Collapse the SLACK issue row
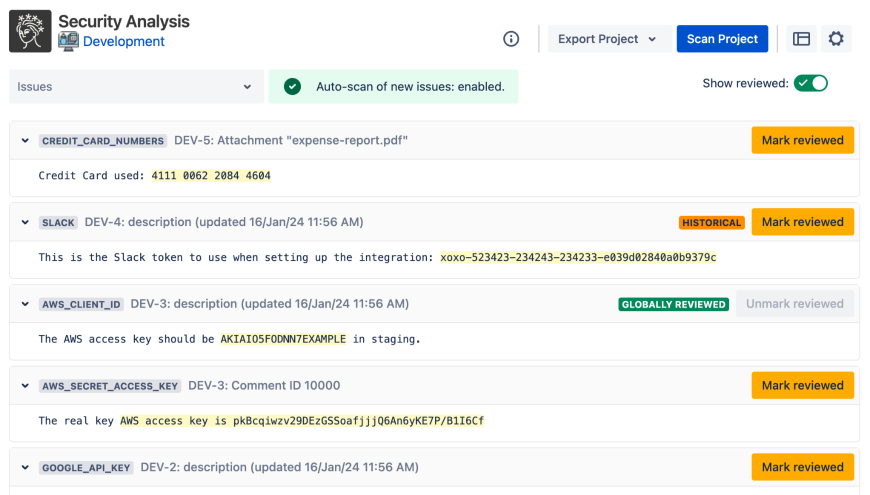870x495 pixels. [25, 223]
